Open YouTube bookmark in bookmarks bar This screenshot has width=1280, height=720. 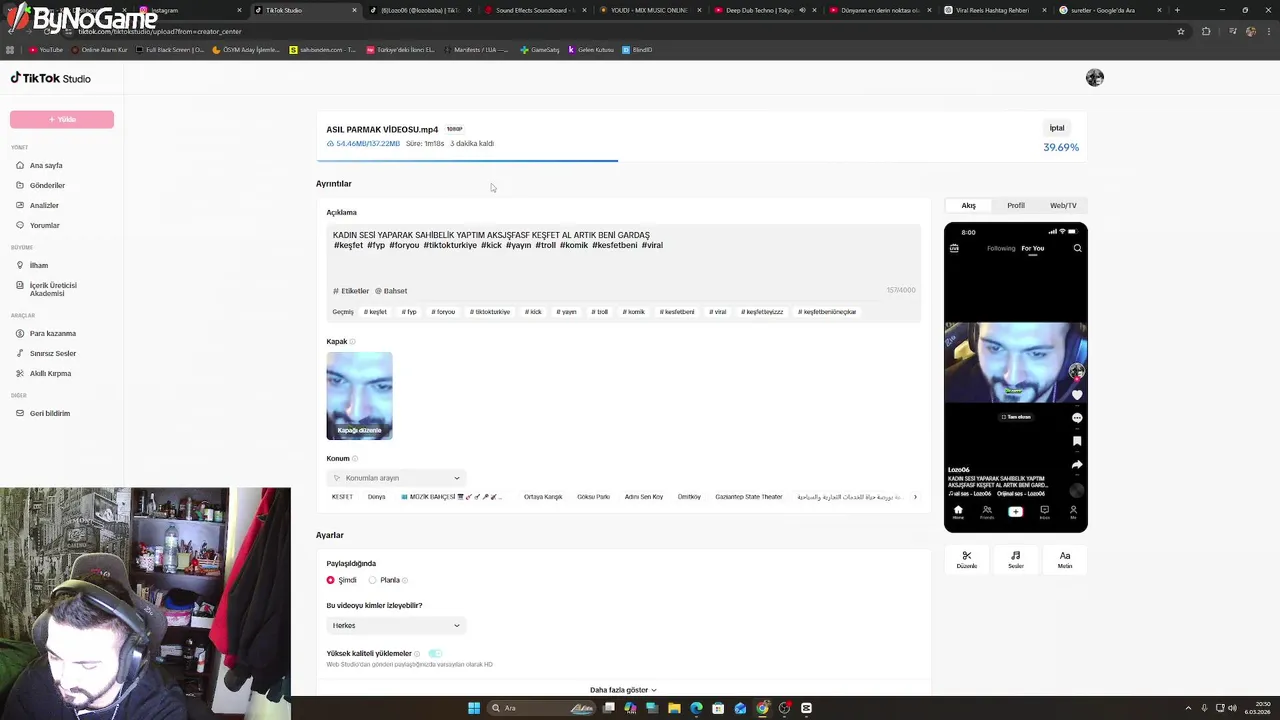tap(46, 49)
